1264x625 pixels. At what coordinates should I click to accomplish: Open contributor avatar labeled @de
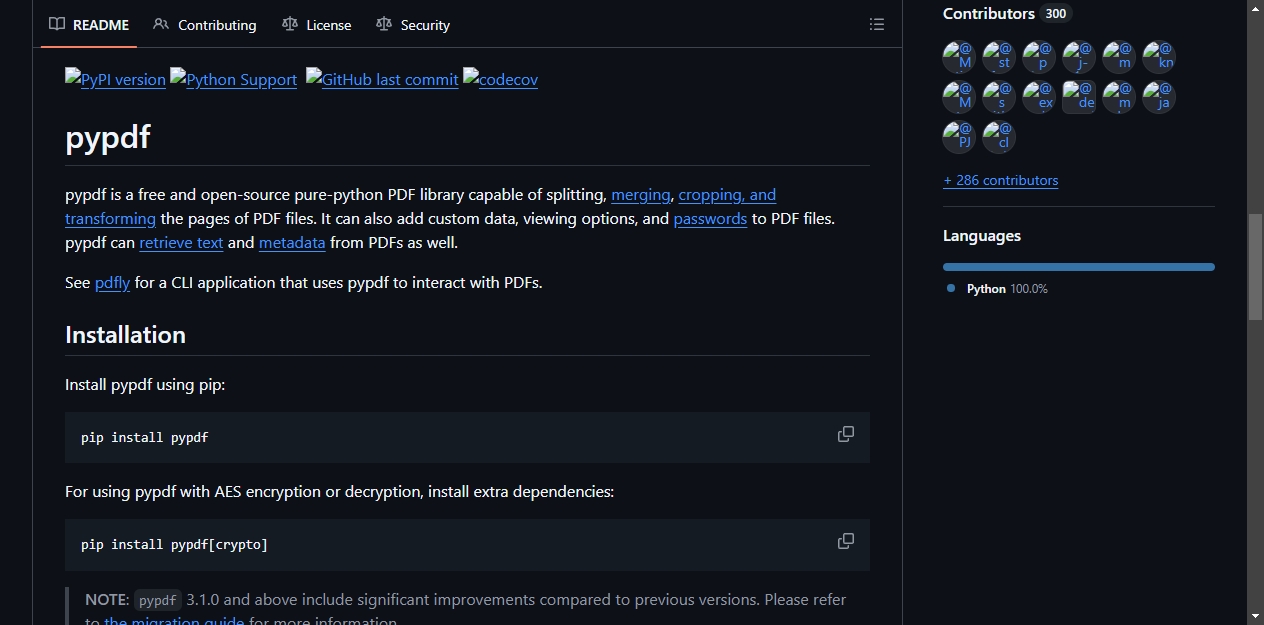1079,97
